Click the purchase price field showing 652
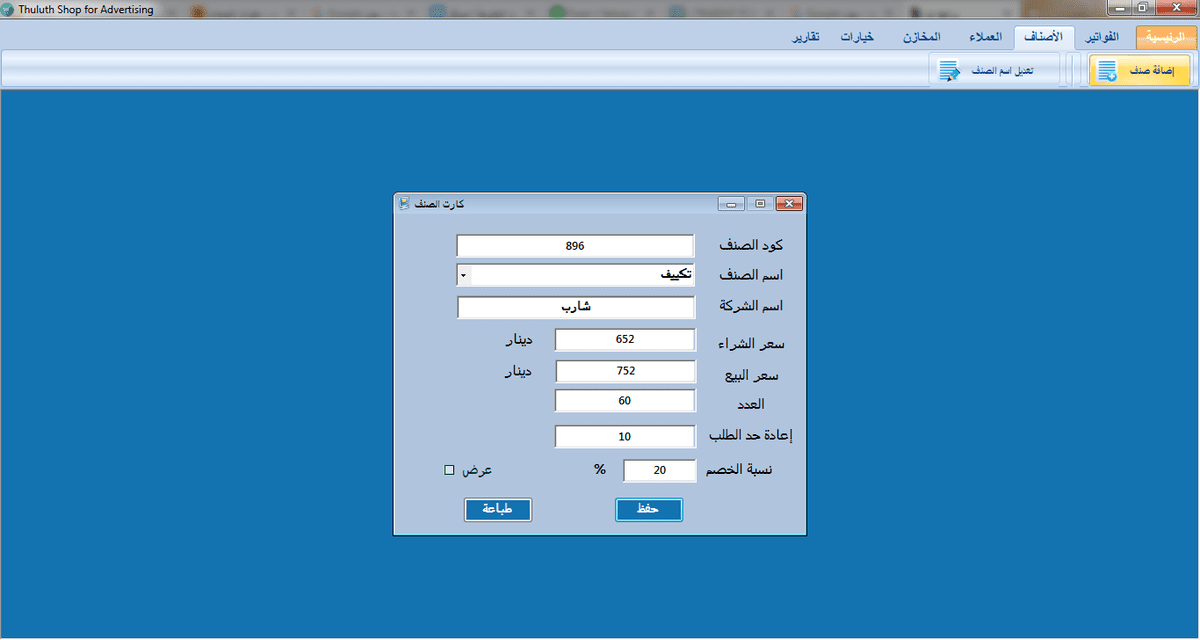 (x=625, y=339)
